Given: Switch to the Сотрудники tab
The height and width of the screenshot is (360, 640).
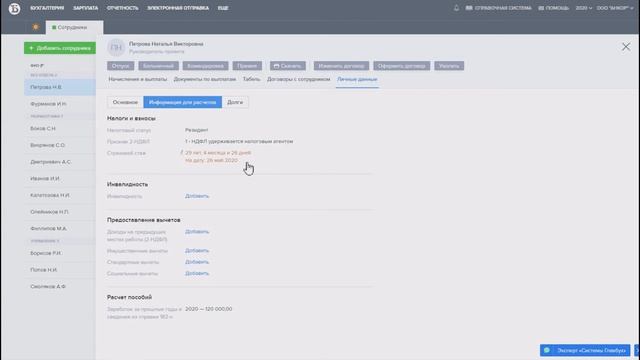Looking at the screenshot, I should (x=74, y=27).
